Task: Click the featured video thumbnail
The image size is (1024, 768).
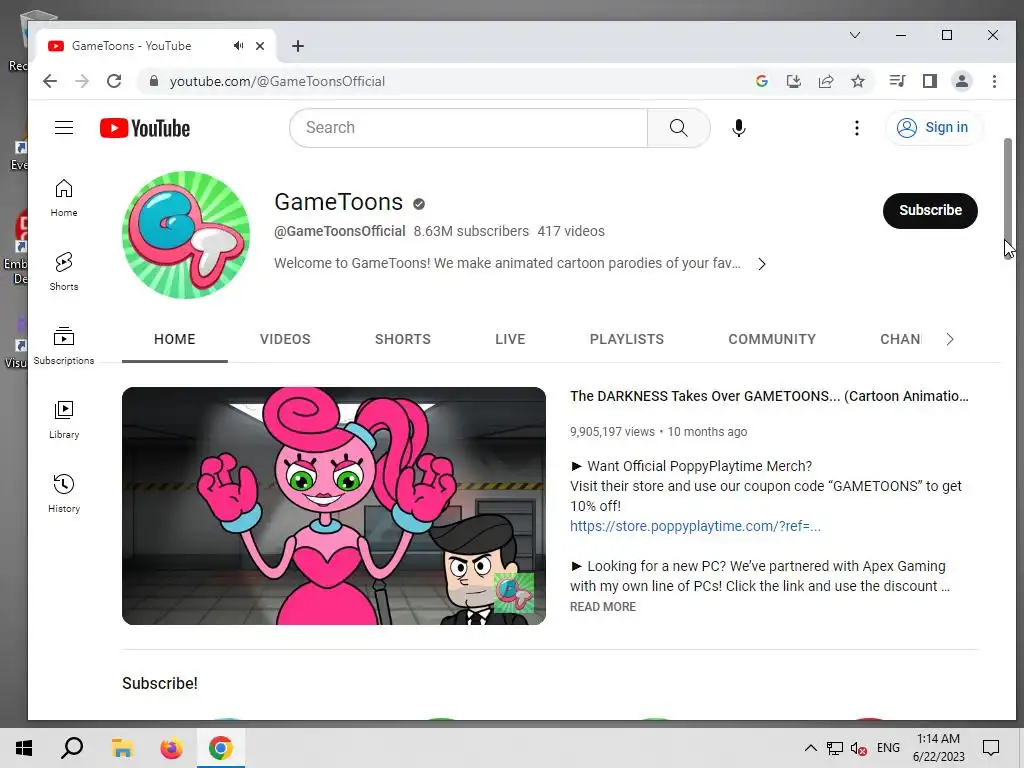Action: (x=334, y=506)
